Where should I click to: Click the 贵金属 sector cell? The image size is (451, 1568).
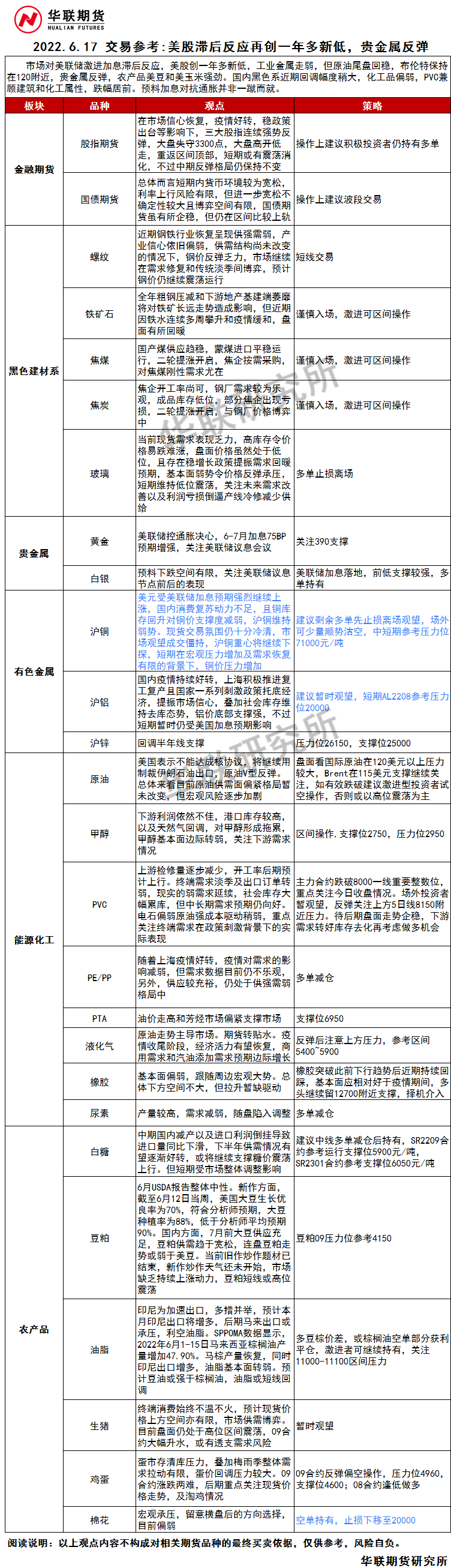click(x=34, y=553)
